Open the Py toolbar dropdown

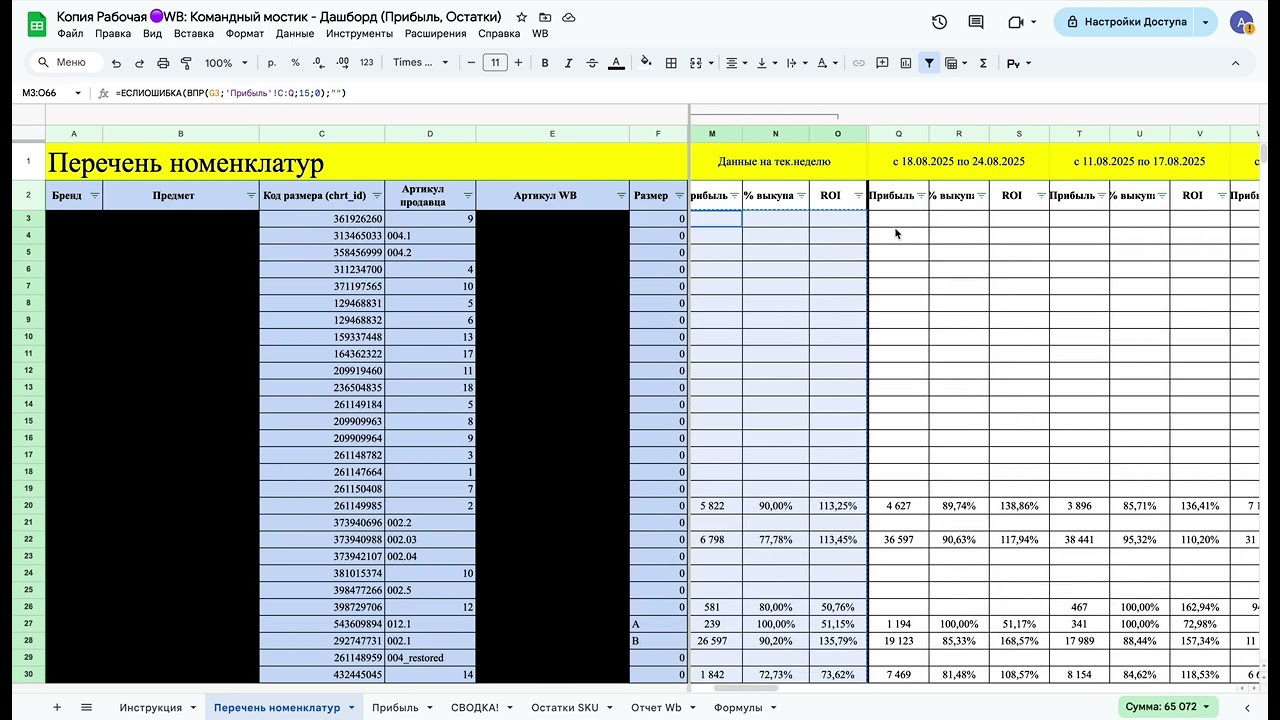[x=1018, y=63]
